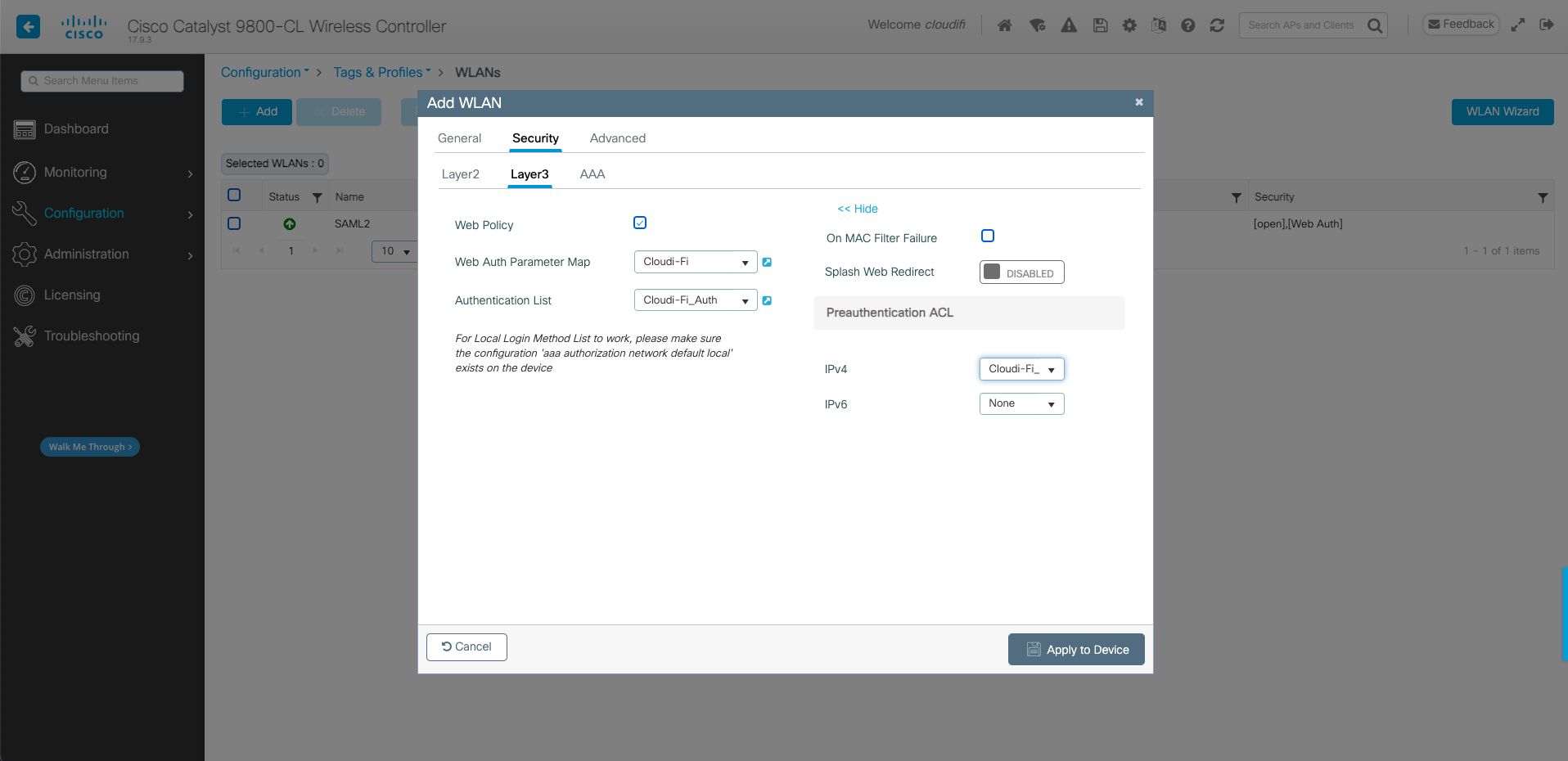The width and height of the screenshot is (1568, 761).
Task: Click the Security column filter icon
Action: pos(1543,198)
